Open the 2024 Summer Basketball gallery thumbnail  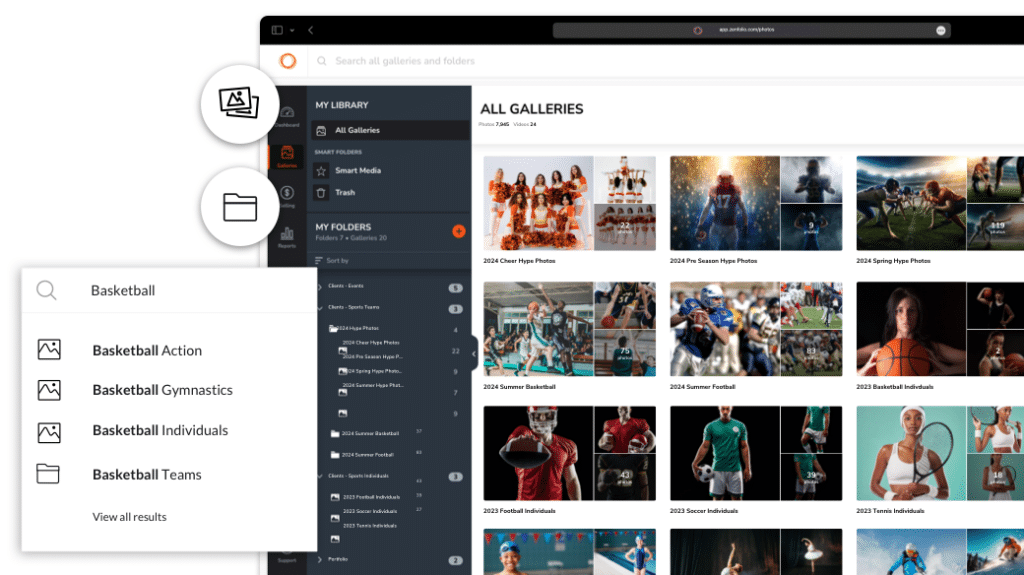[x=569, y=329]
